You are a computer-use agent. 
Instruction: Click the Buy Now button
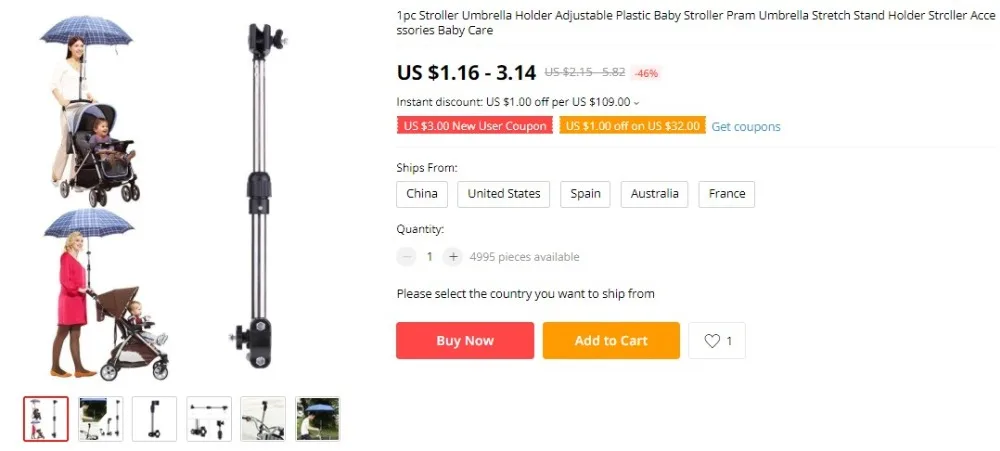click(x=465, y=341)
